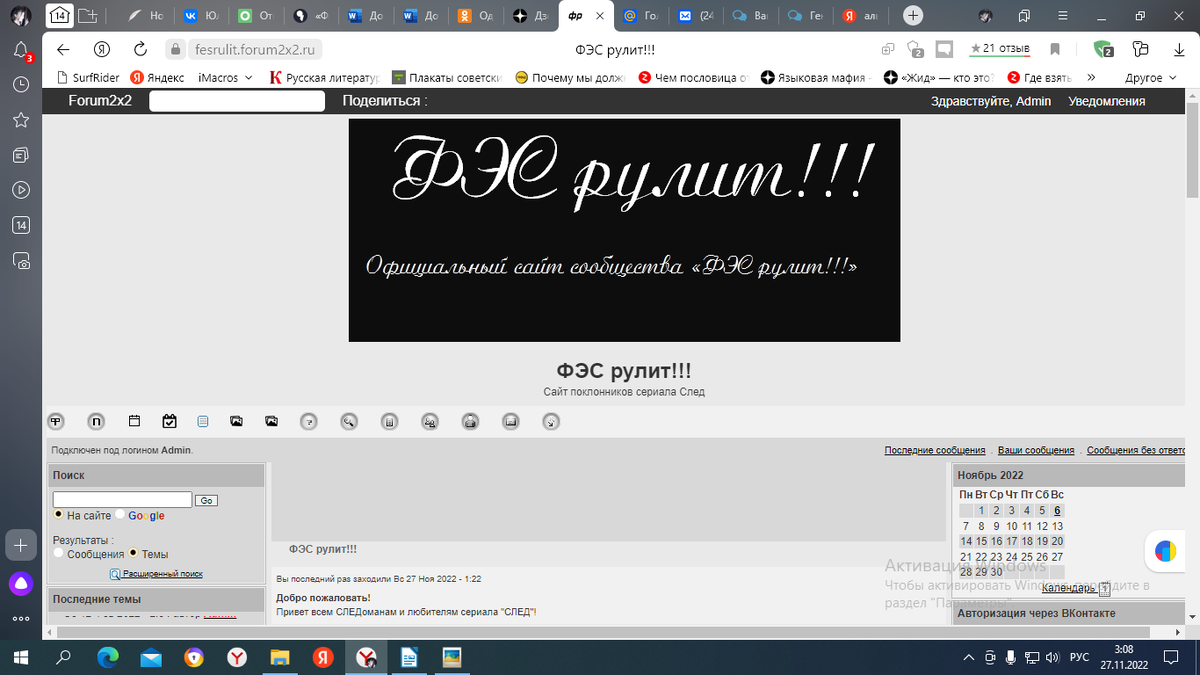Click the Forum2x2 toolbar link
The width and height of the screenshot is (1200, 675).
[100, 100]
